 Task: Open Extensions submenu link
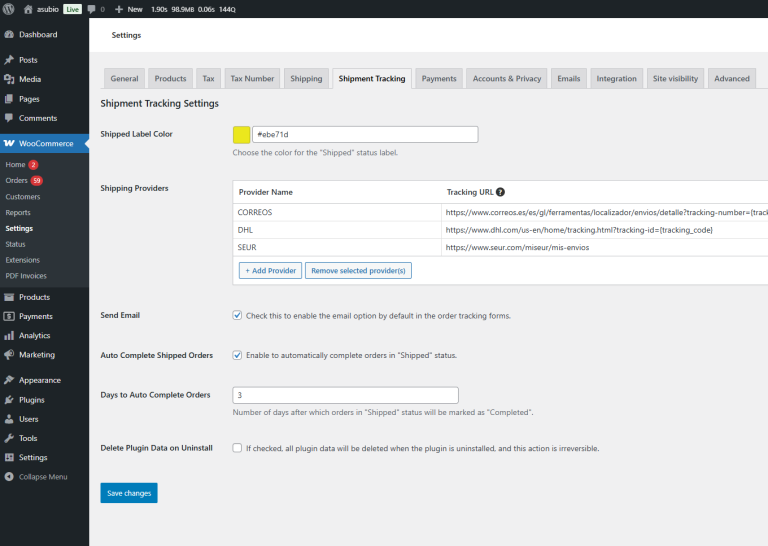click(23, 260)
